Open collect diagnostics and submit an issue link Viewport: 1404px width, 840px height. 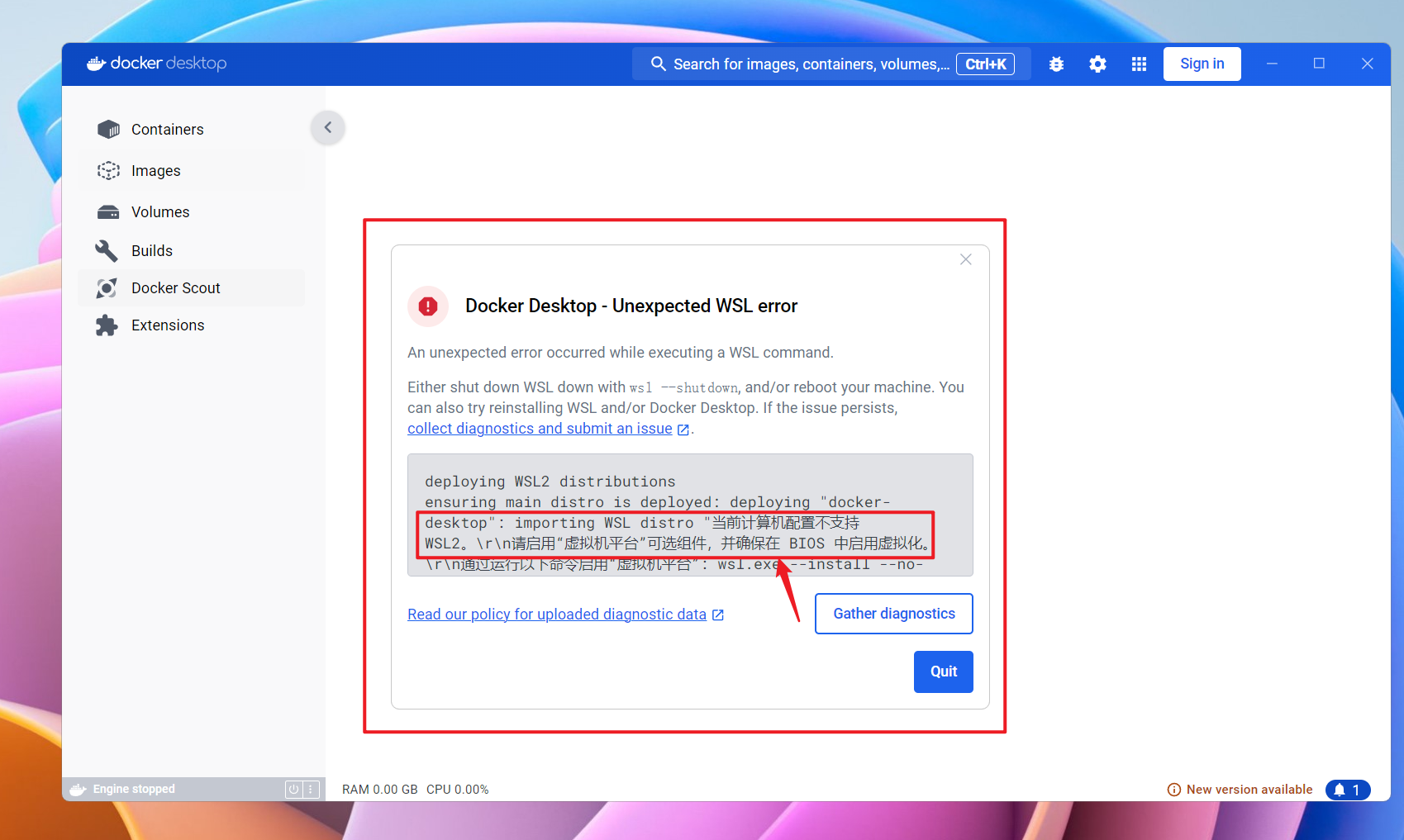(540, 429)
